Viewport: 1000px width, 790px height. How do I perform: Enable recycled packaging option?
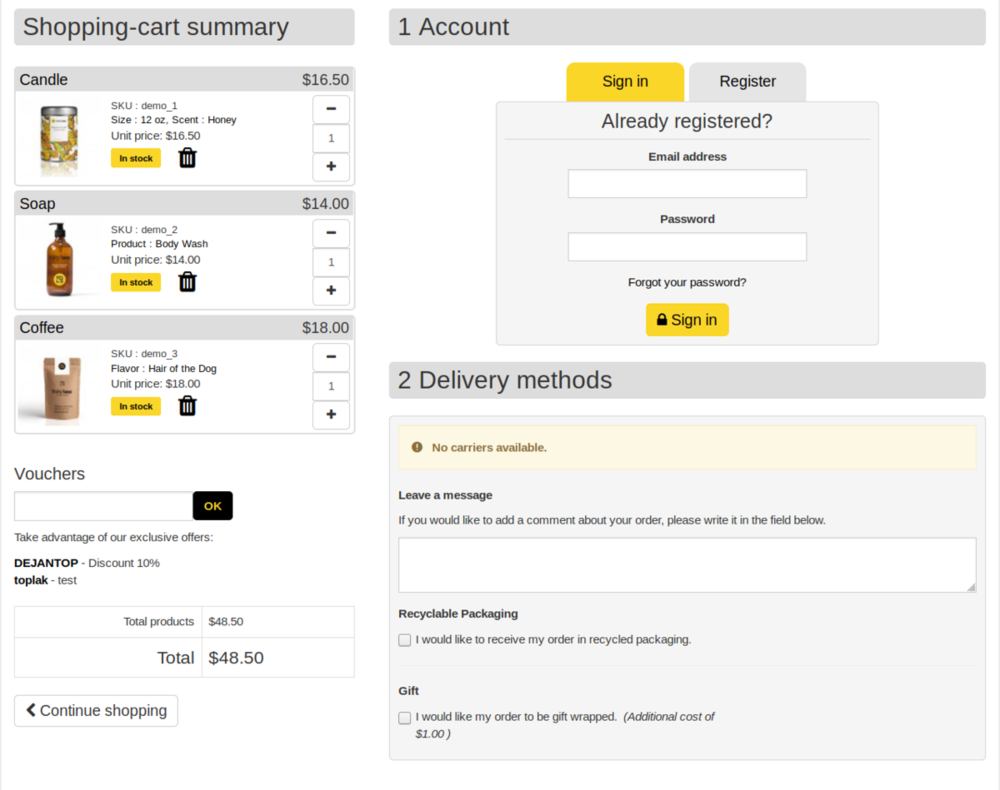[404, 639]
